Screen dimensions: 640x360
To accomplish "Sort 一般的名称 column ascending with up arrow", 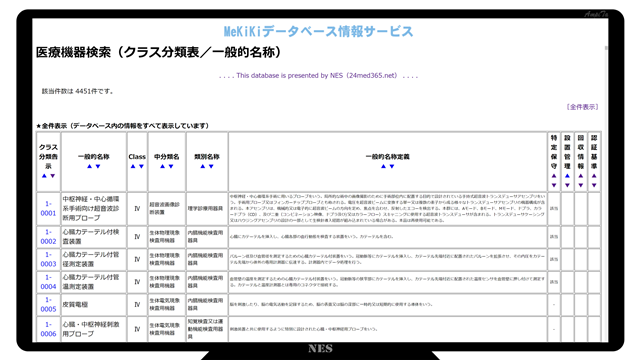I will 89,166.
